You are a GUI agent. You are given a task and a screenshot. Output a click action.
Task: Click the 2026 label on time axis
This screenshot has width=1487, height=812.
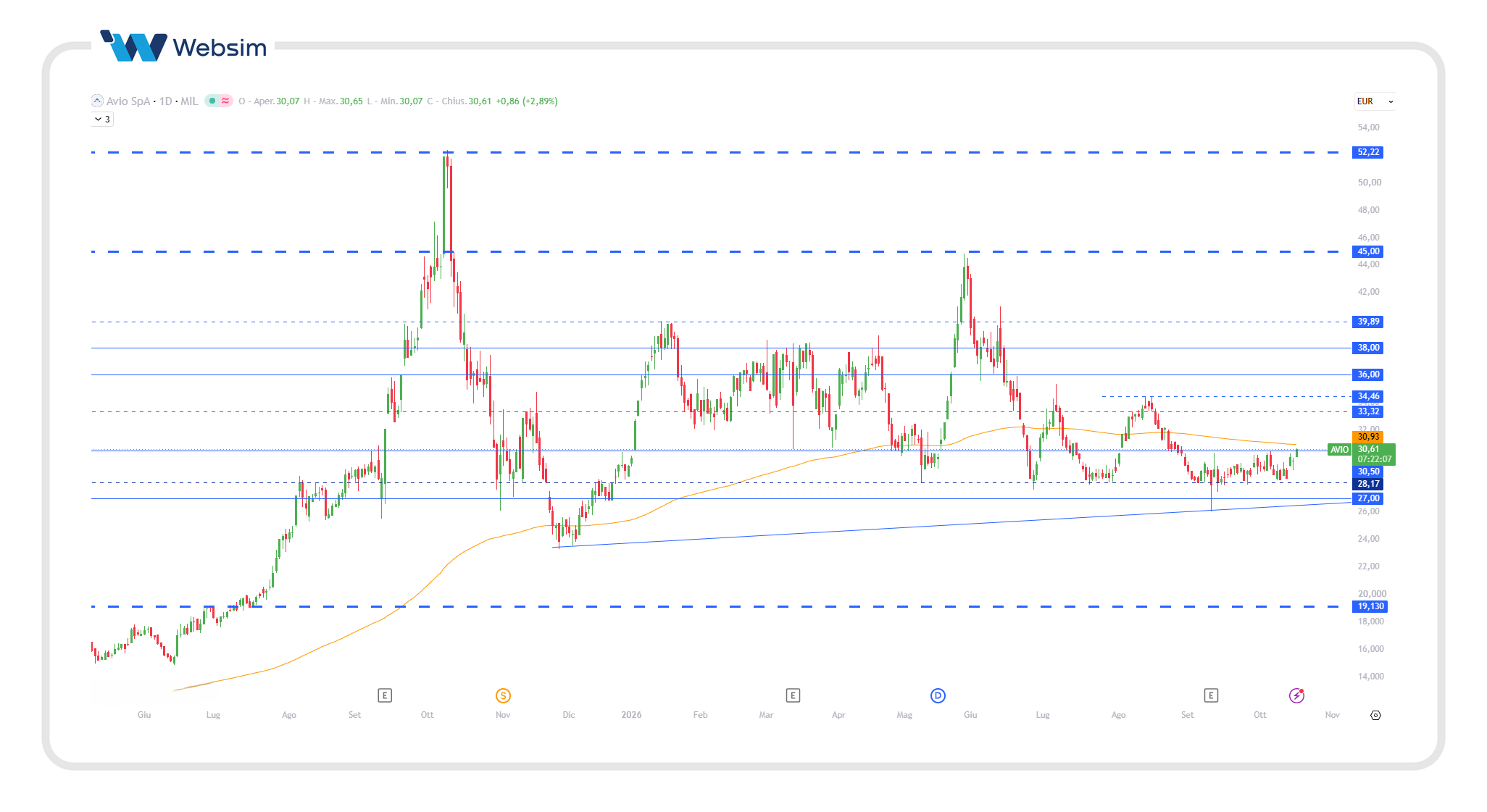coord(631,715)
